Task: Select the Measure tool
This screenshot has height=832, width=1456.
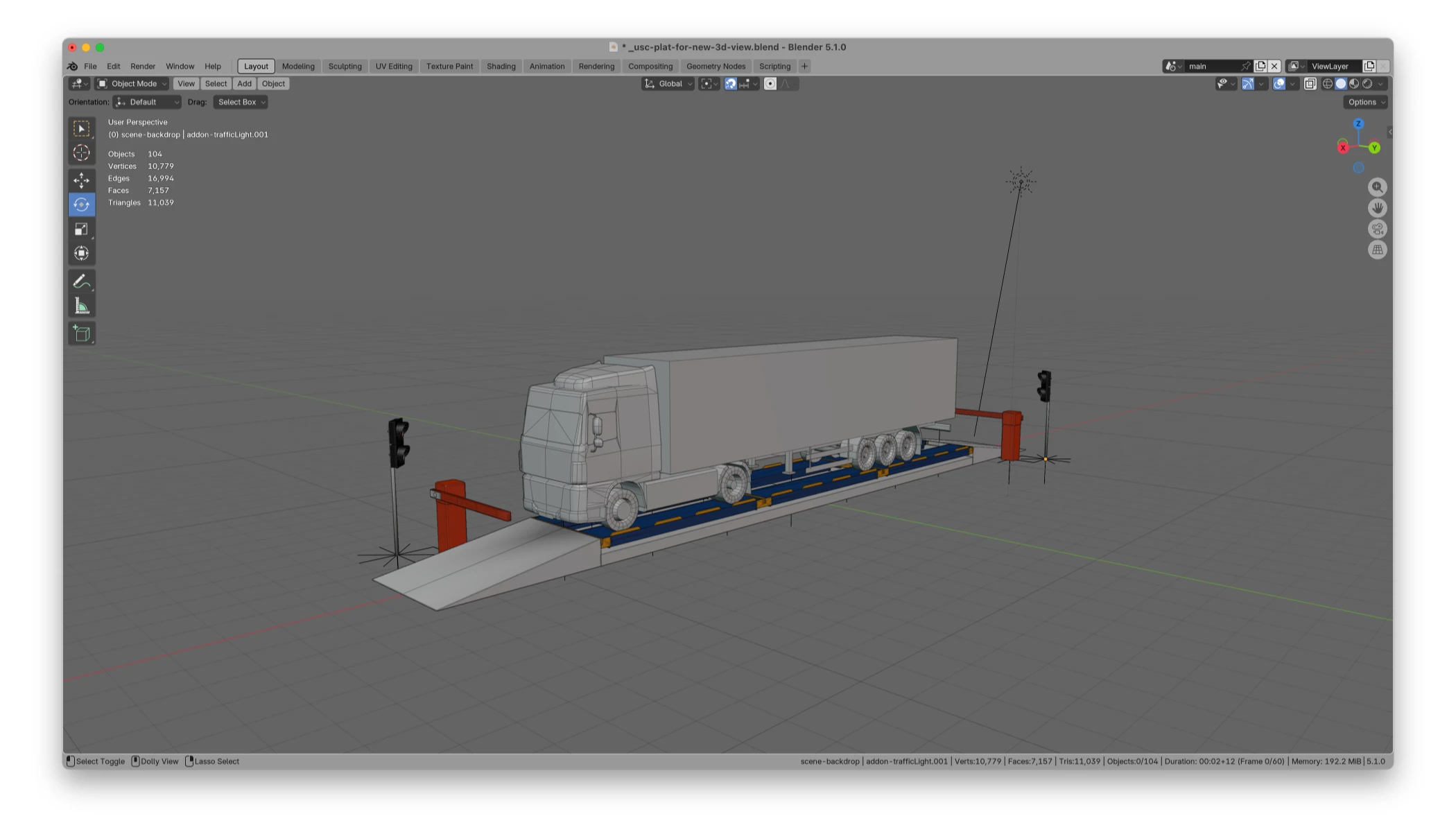Action: [x=81, y=306]
